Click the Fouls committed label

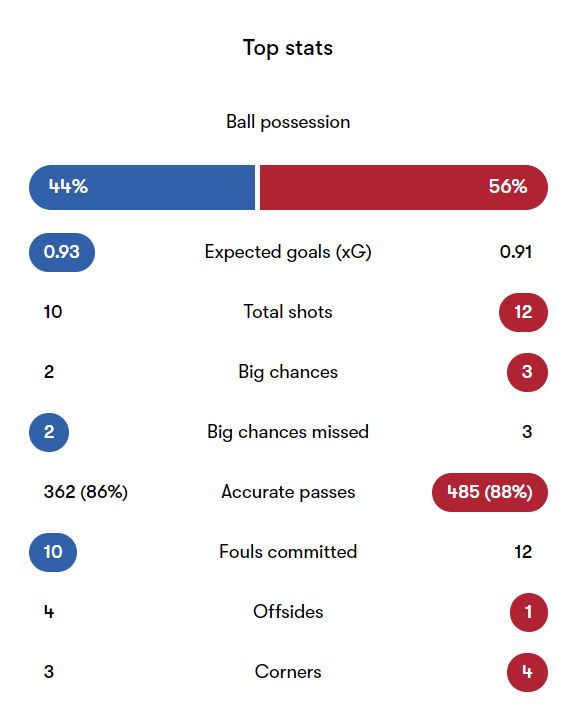click(288, 552)
